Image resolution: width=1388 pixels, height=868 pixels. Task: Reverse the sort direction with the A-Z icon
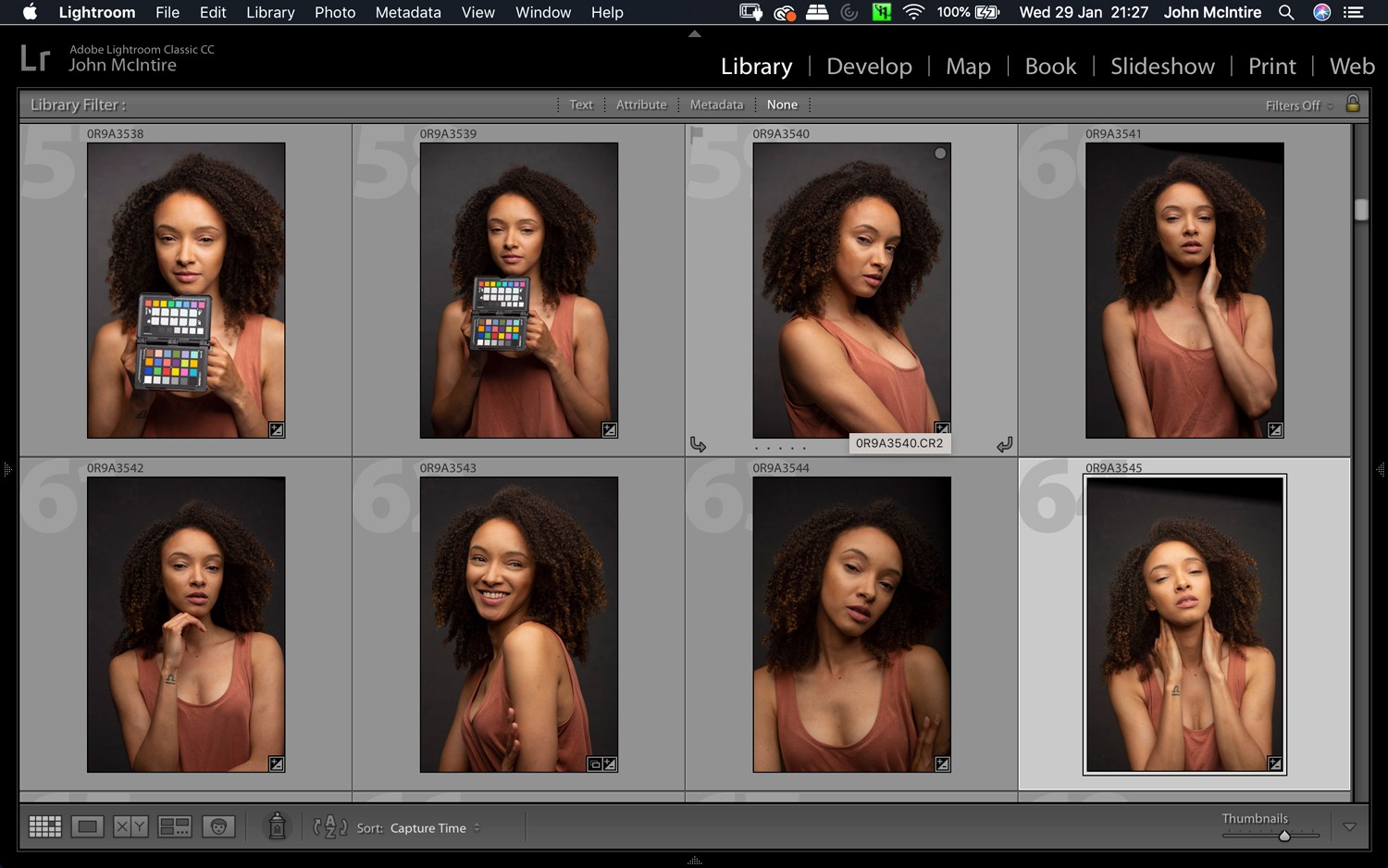(329, 826)
